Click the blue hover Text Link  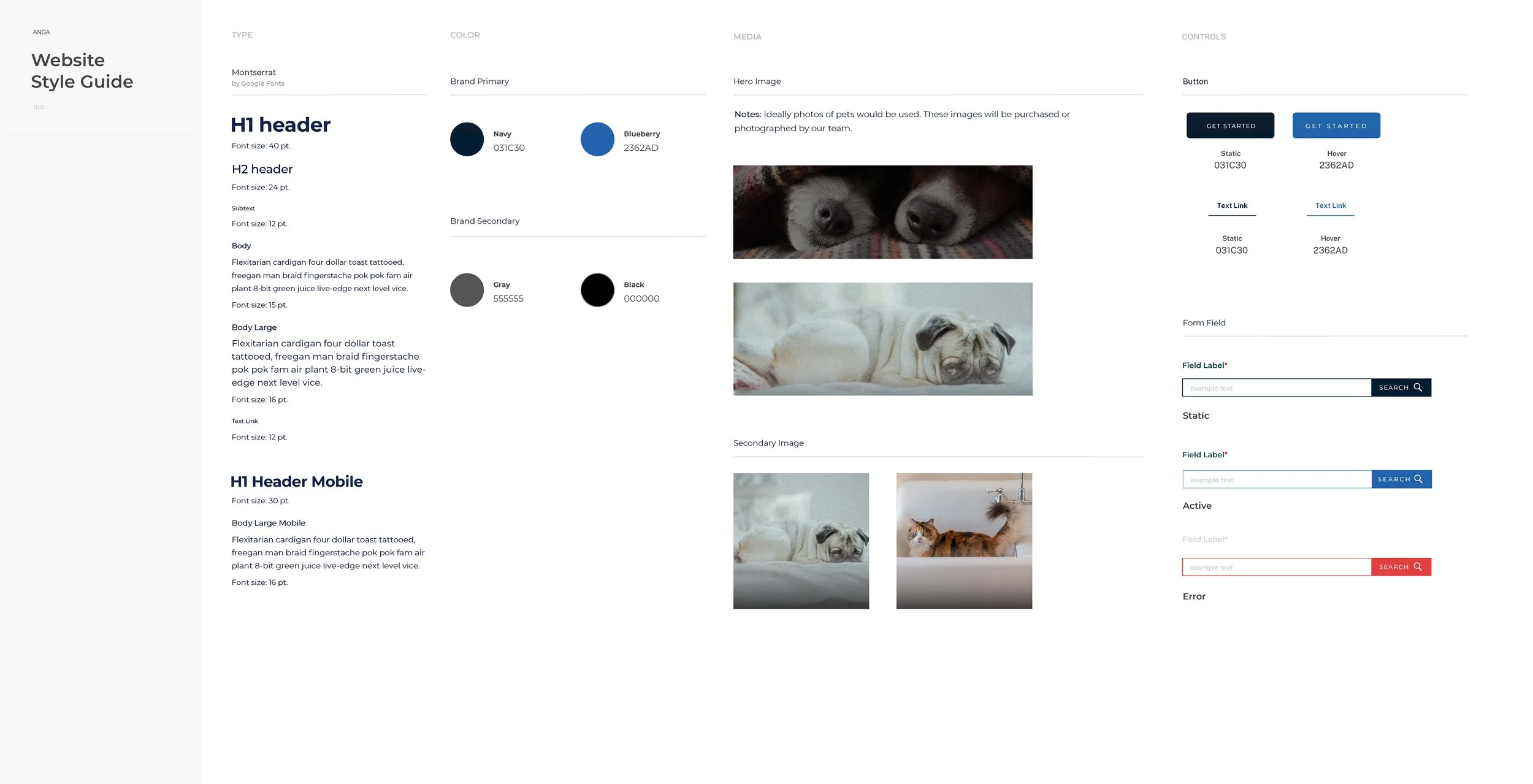(x=1330, y=206)
